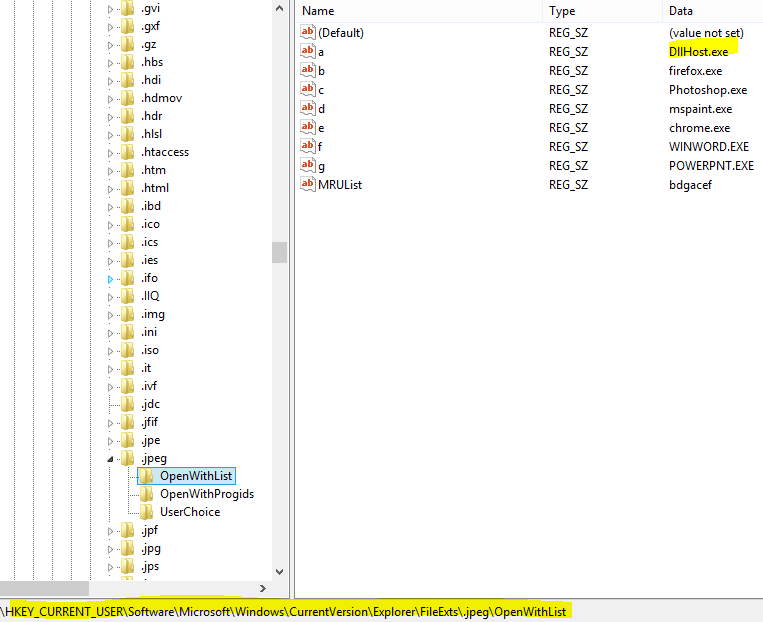
Task: Click the .gz folder icon
Action: tap(127, 44)
